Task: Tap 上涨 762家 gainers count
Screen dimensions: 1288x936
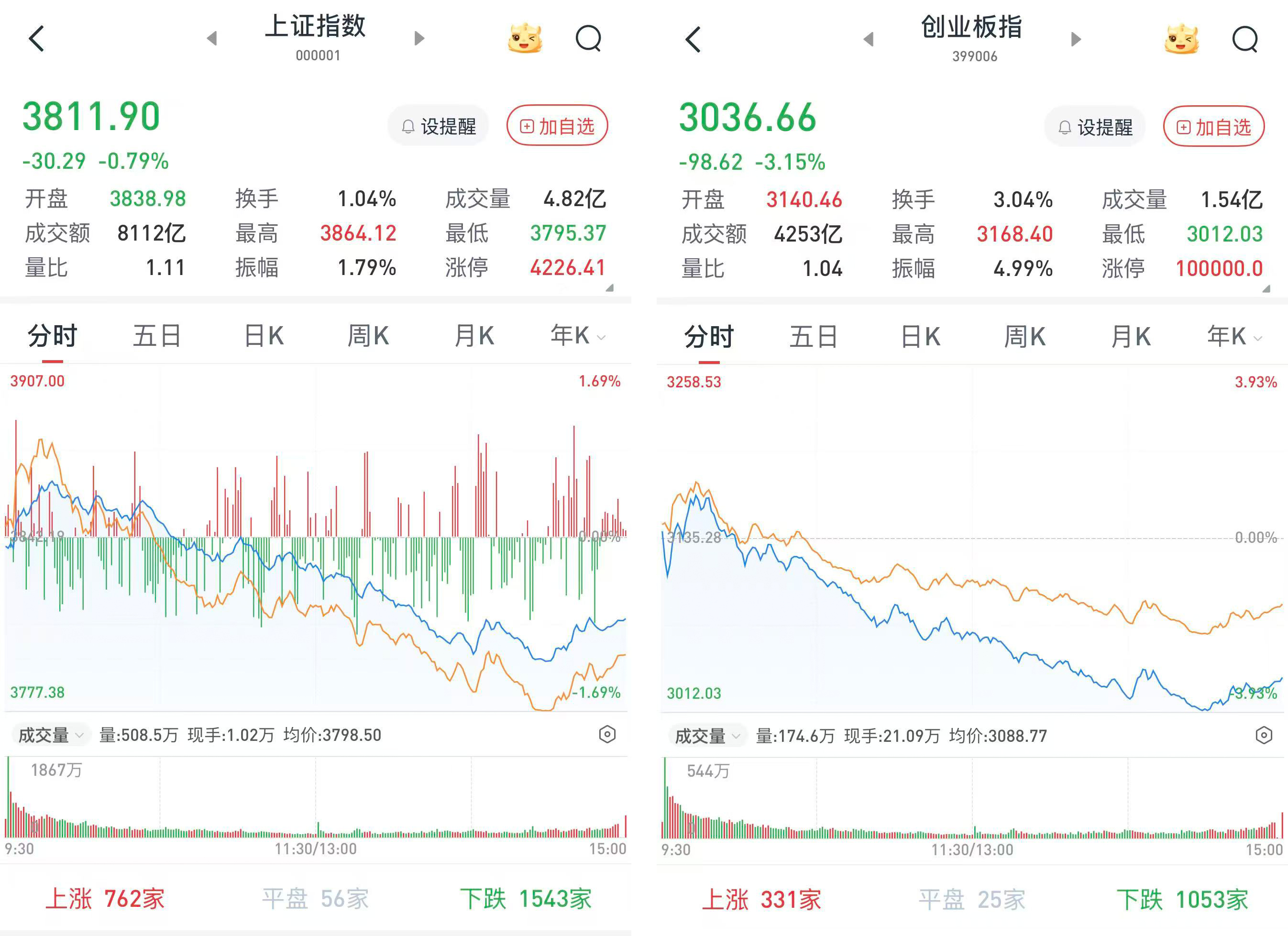Action: pos(105,899)
